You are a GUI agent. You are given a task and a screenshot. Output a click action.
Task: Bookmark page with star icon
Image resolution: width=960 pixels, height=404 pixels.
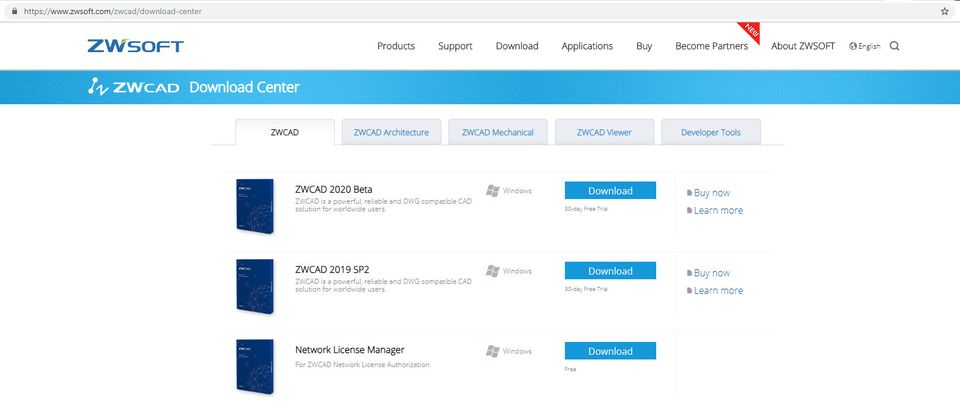point(944,11)
